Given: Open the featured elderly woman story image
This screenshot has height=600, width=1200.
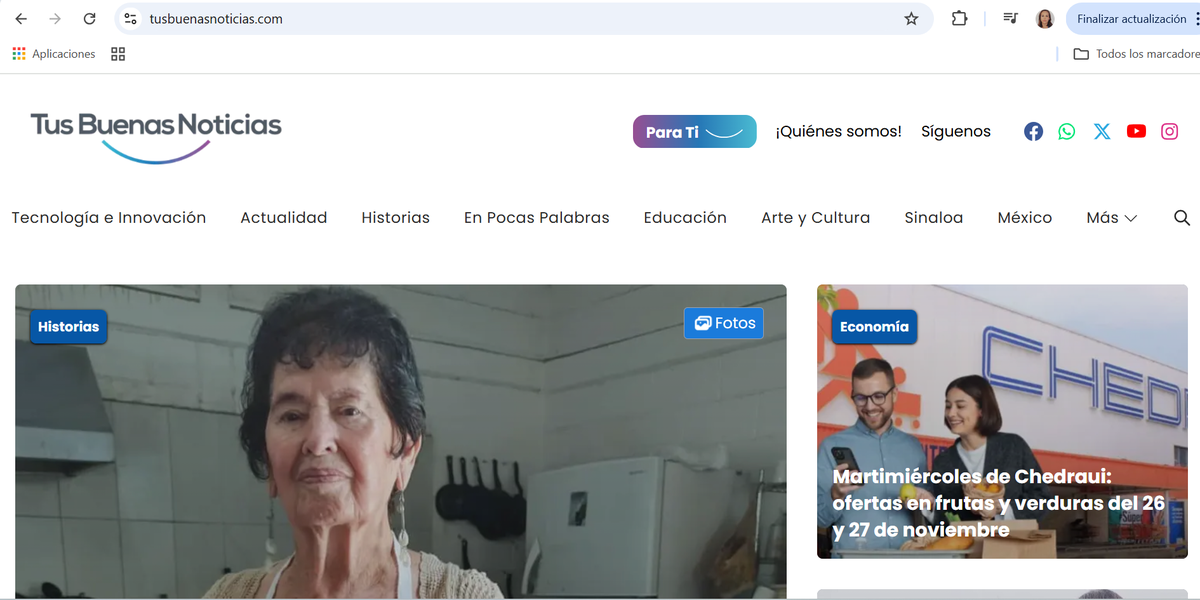Looking at the screenshot, I should point(401,442).
